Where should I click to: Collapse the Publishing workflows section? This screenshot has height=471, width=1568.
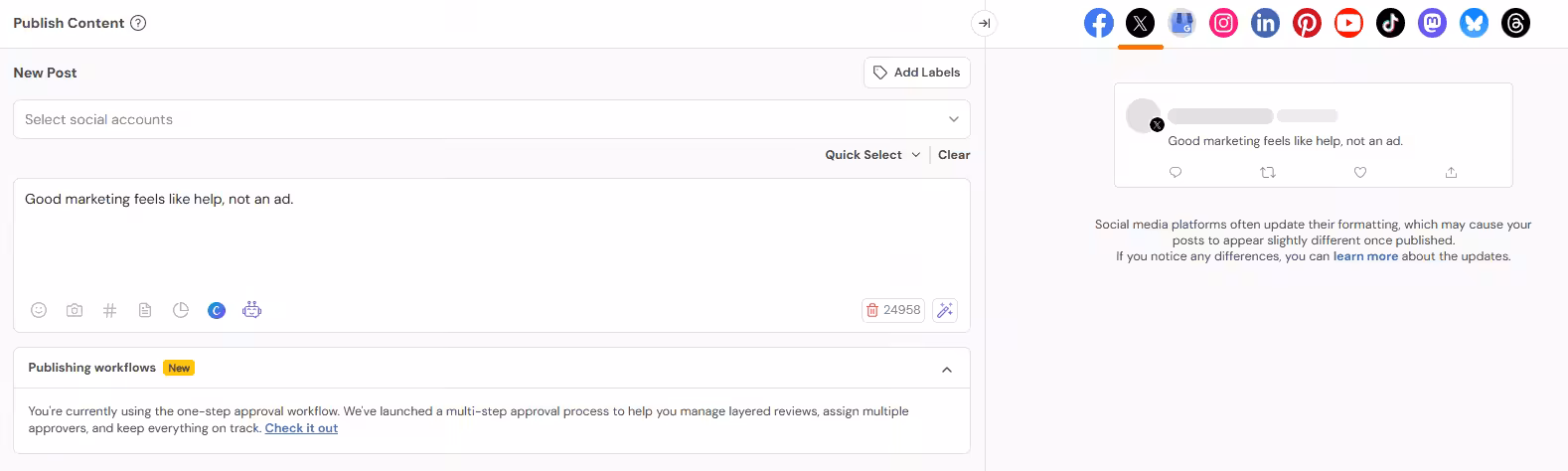(947, 370)
